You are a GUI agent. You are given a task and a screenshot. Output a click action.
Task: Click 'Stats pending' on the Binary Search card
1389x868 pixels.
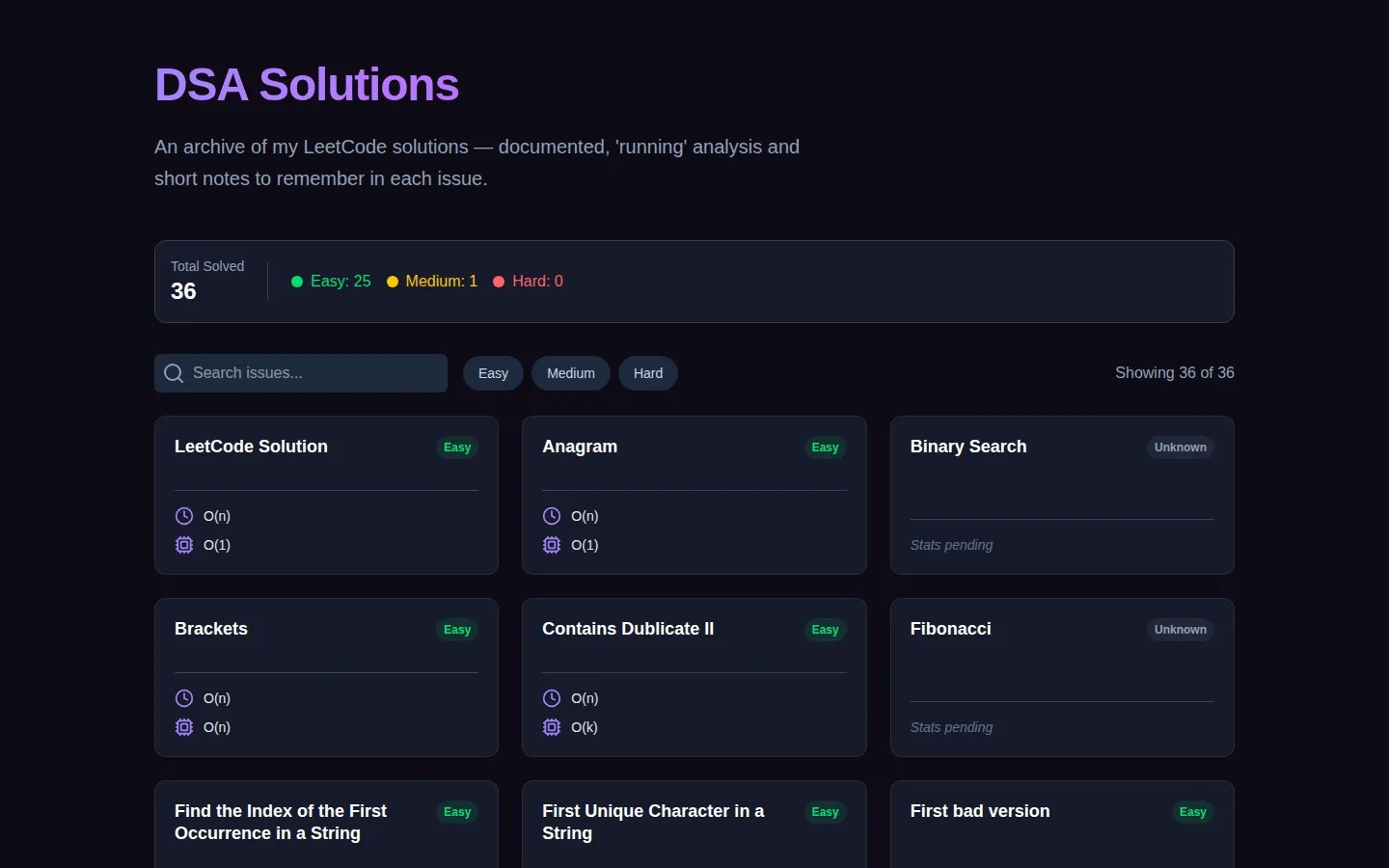pos(951,545)
